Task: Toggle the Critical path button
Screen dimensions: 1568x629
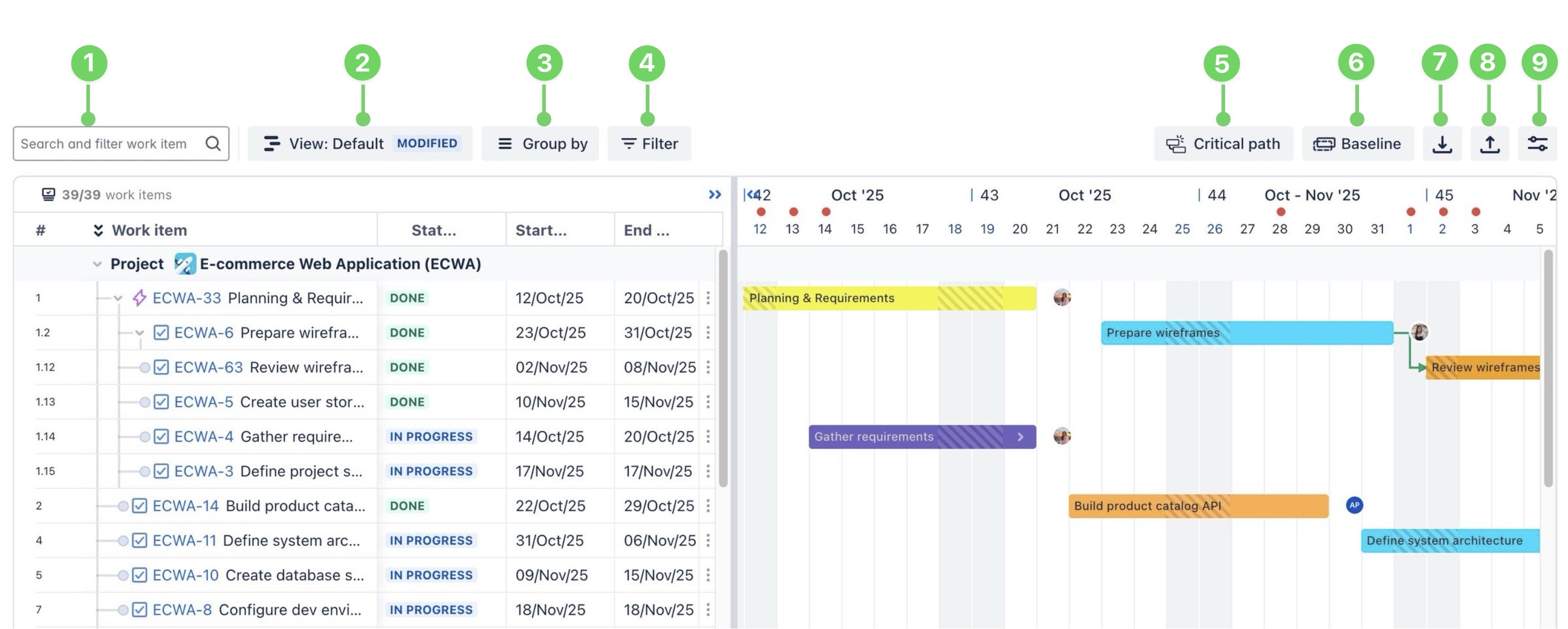Action: click(1223, 144)
